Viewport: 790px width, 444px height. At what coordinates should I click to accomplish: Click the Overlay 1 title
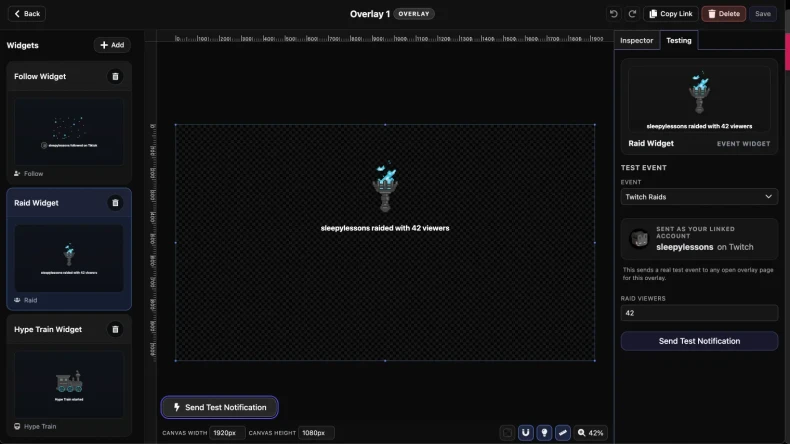tap(370, 14)
